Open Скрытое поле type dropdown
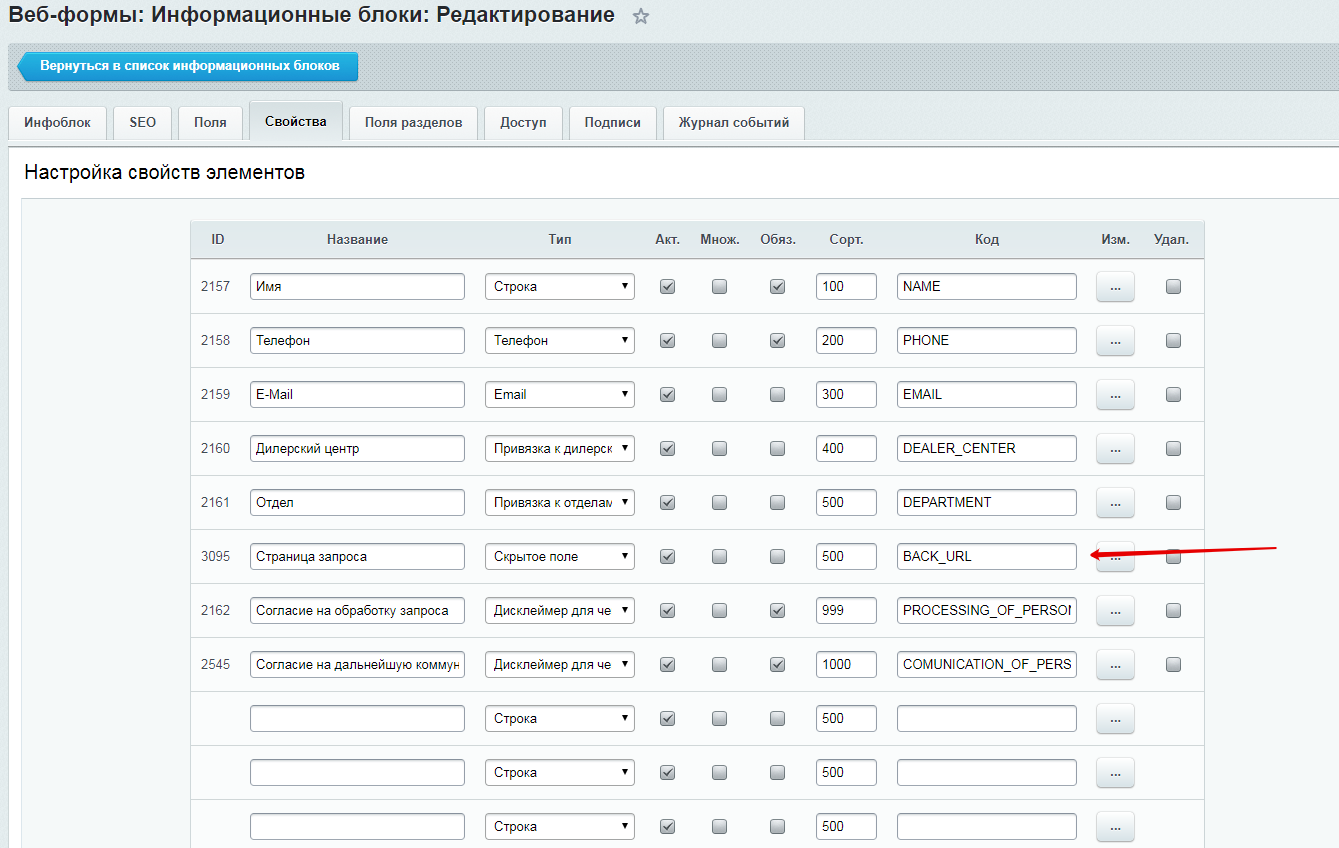 [x=560, y=556]
